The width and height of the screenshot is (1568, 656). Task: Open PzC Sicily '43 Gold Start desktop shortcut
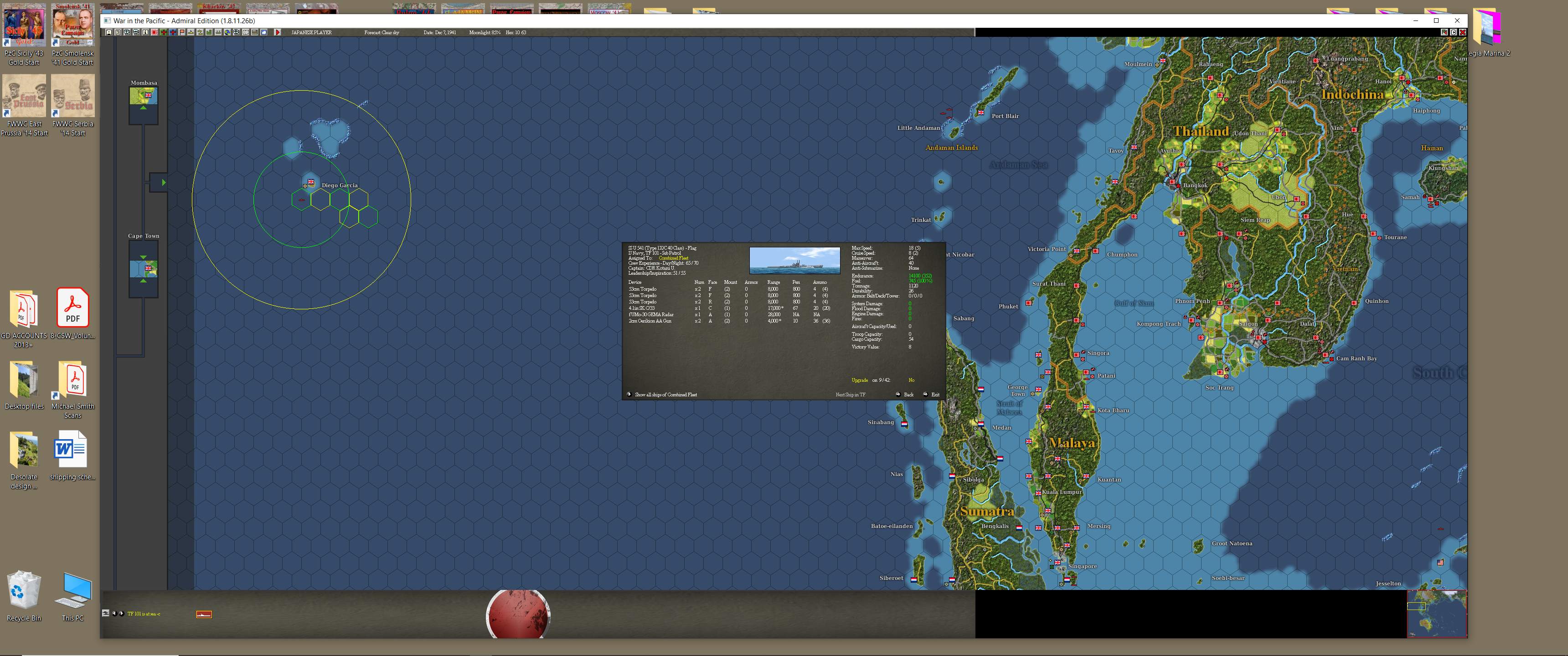(24, 35)
